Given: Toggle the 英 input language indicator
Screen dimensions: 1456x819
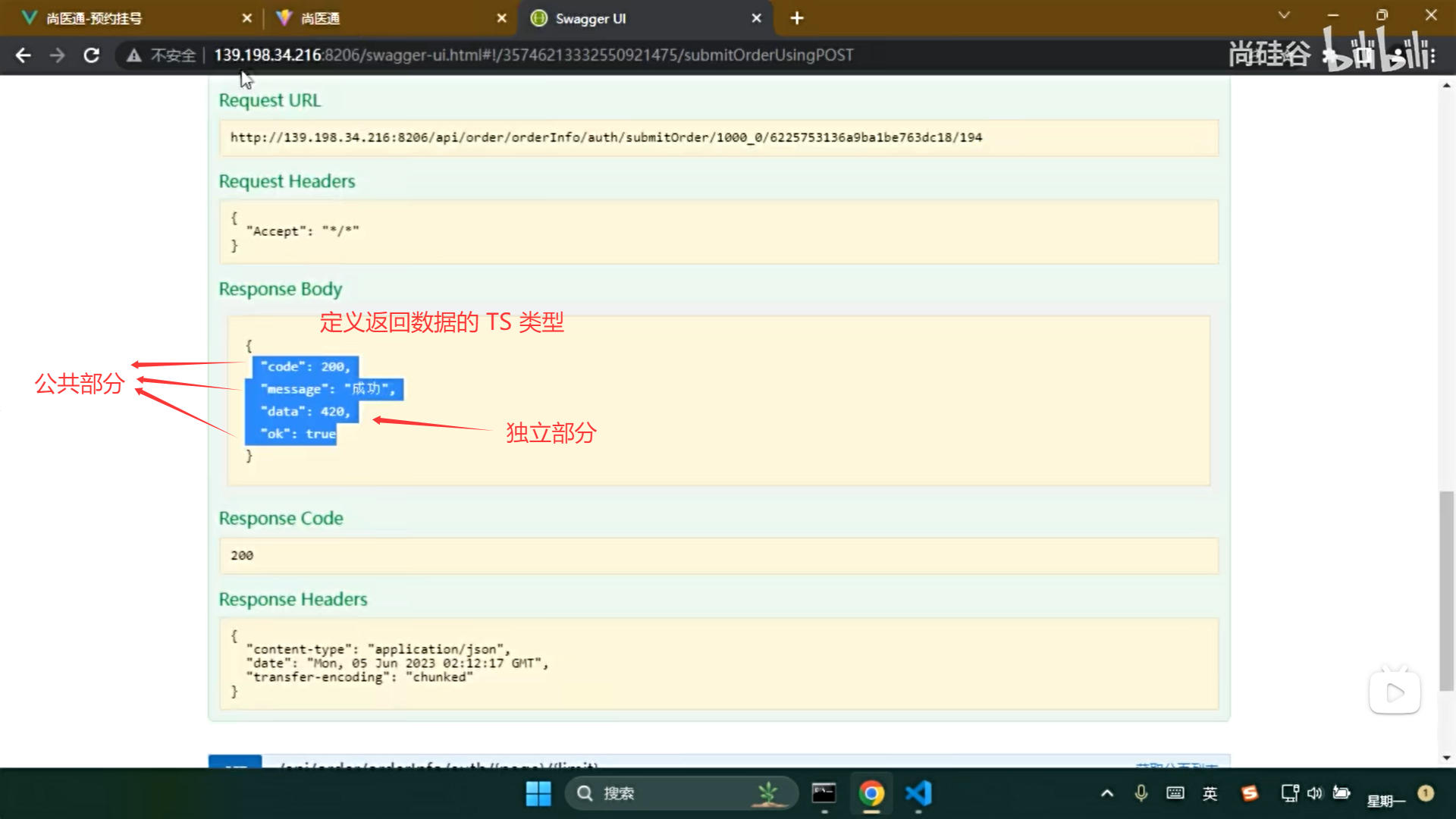Looking at the screenshot, I should 1210,793.
